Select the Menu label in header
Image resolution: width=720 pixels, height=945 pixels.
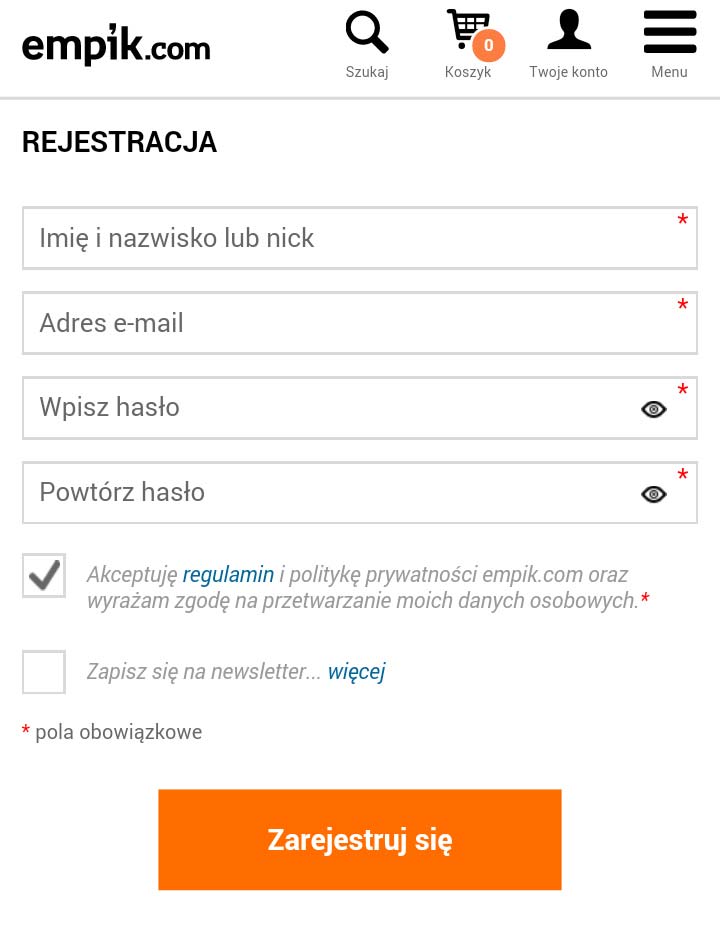coord(669,72)
